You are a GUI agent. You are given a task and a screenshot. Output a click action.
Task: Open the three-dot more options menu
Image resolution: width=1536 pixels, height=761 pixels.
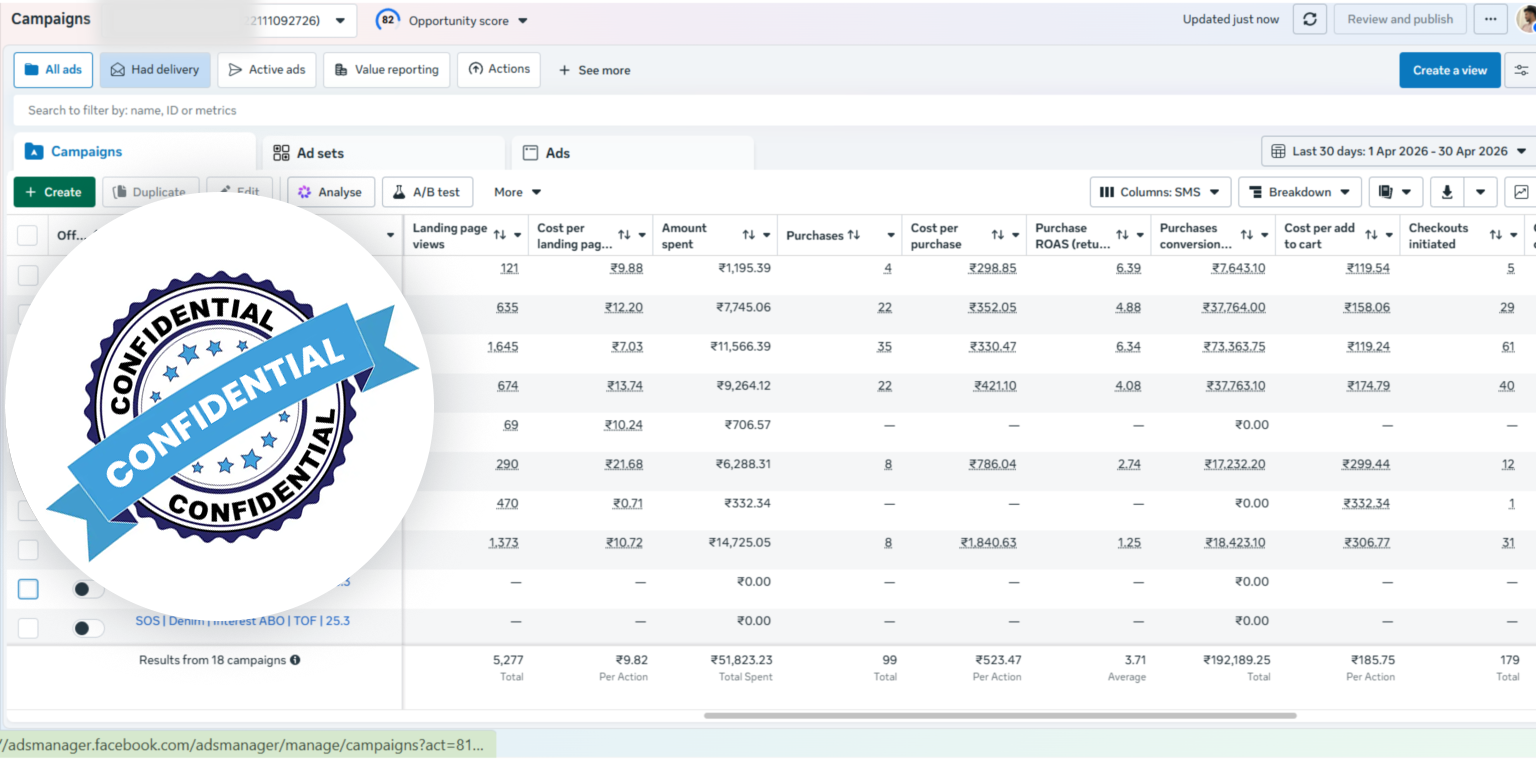(x=1490, y=19)
